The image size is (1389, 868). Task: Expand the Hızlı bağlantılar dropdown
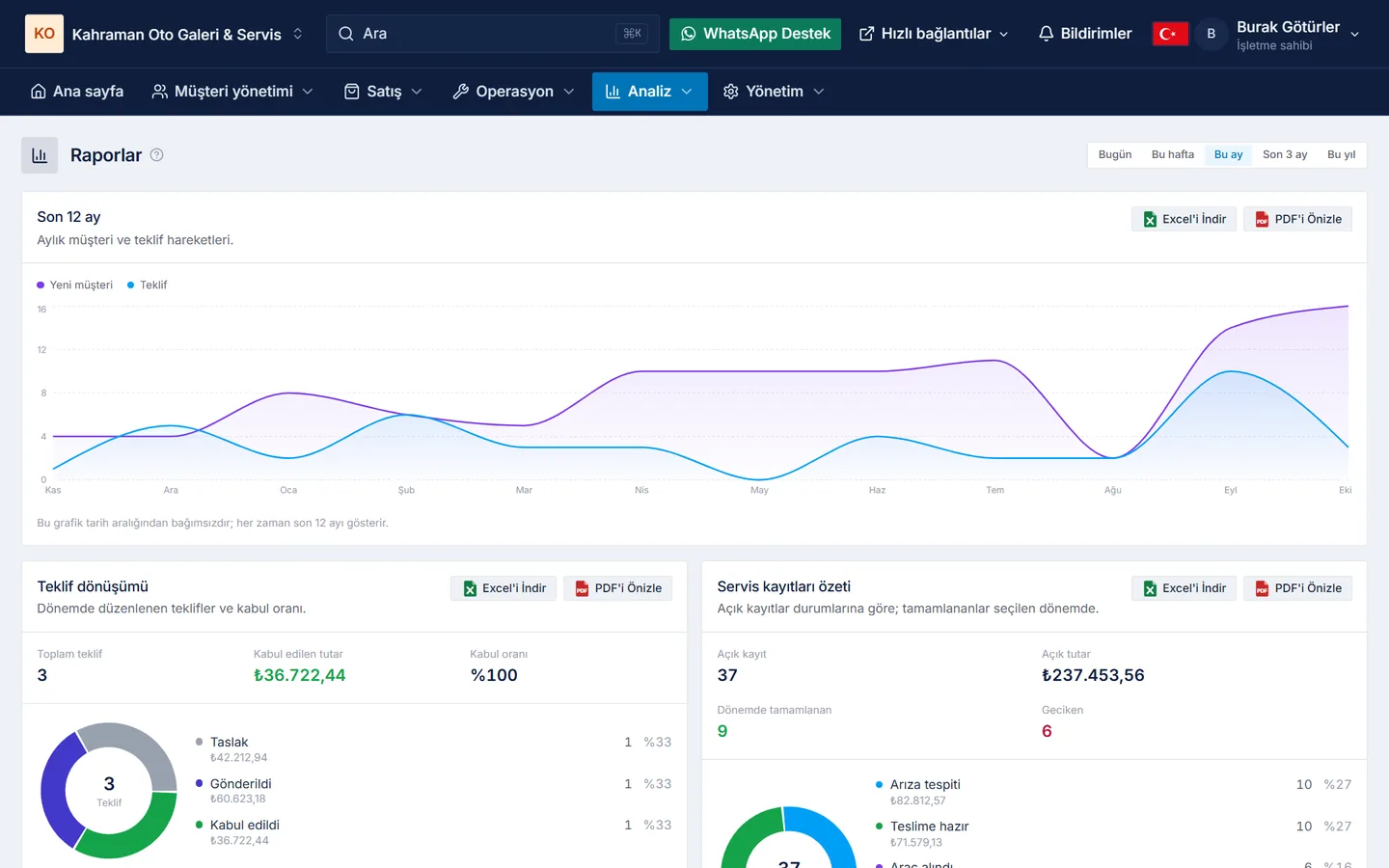(x=934, y=34)
